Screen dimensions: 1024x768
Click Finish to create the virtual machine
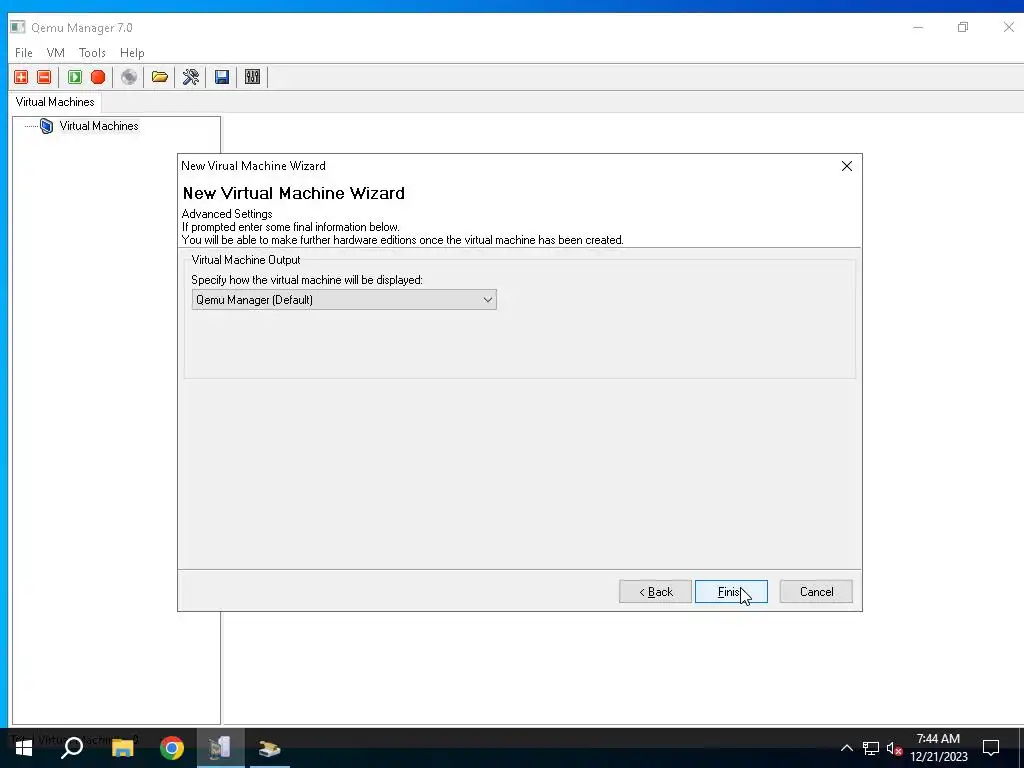tap(731, 592)
